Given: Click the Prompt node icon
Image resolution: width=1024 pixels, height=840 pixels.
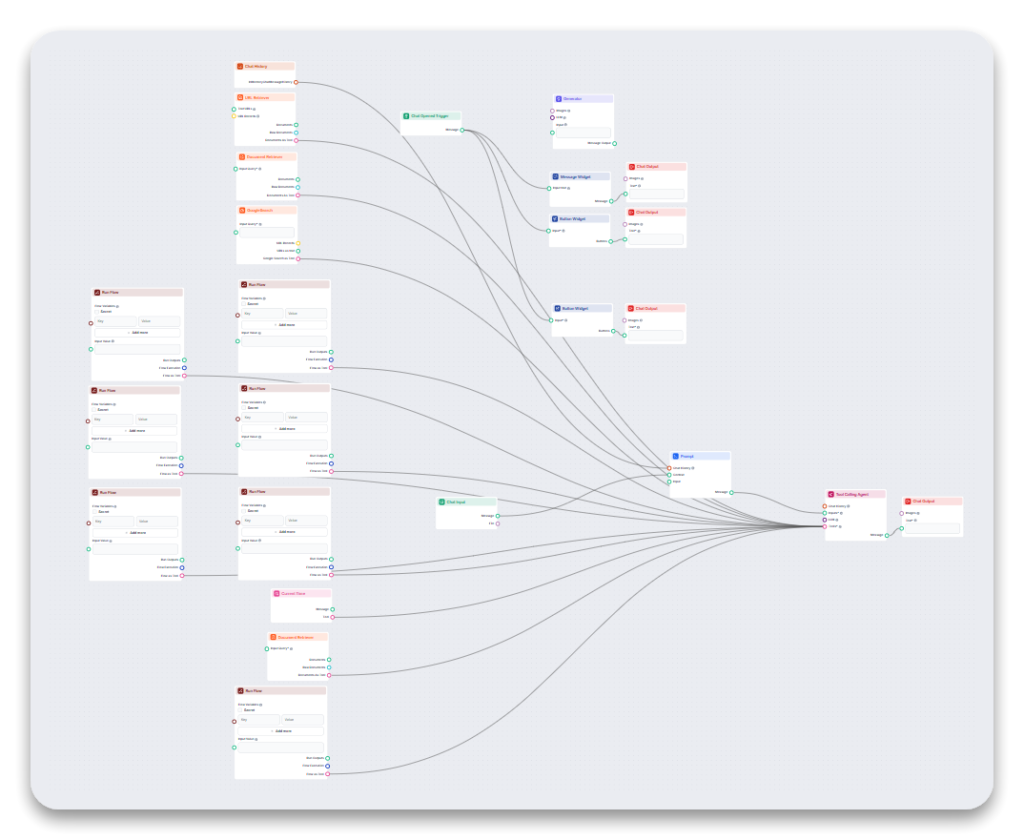Looking at the screenshot, I should click(675, 455).
